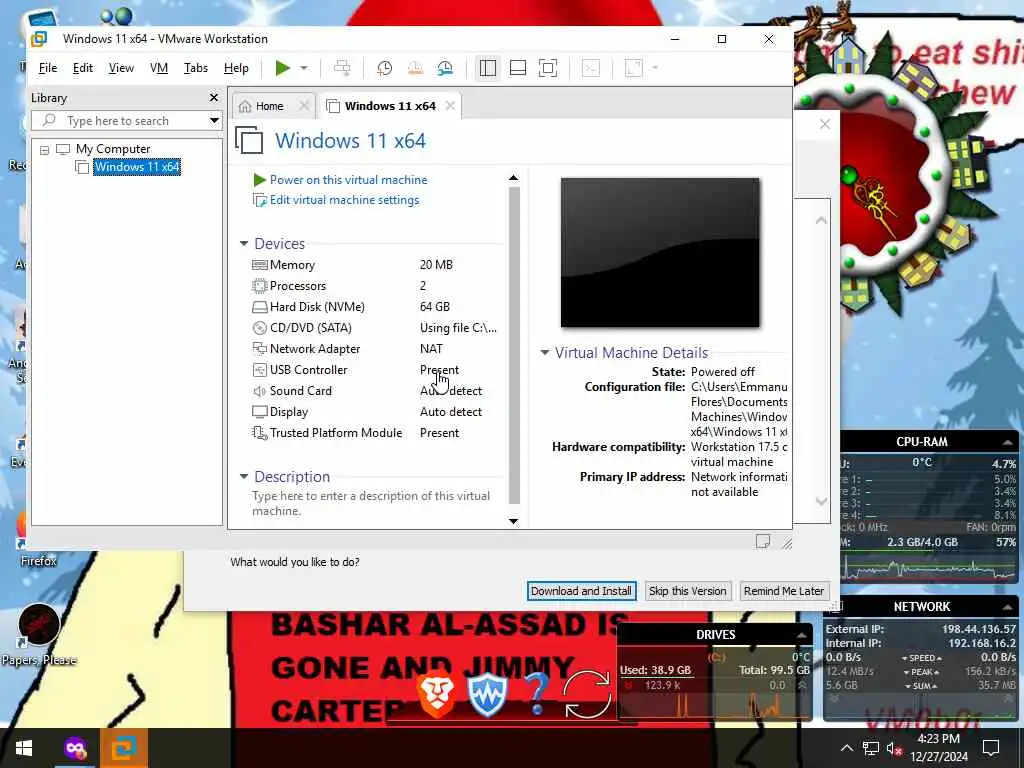This screenshot has height=768, width=1024.
Task: Show hidden system tray icons
Action: point(846,748)
